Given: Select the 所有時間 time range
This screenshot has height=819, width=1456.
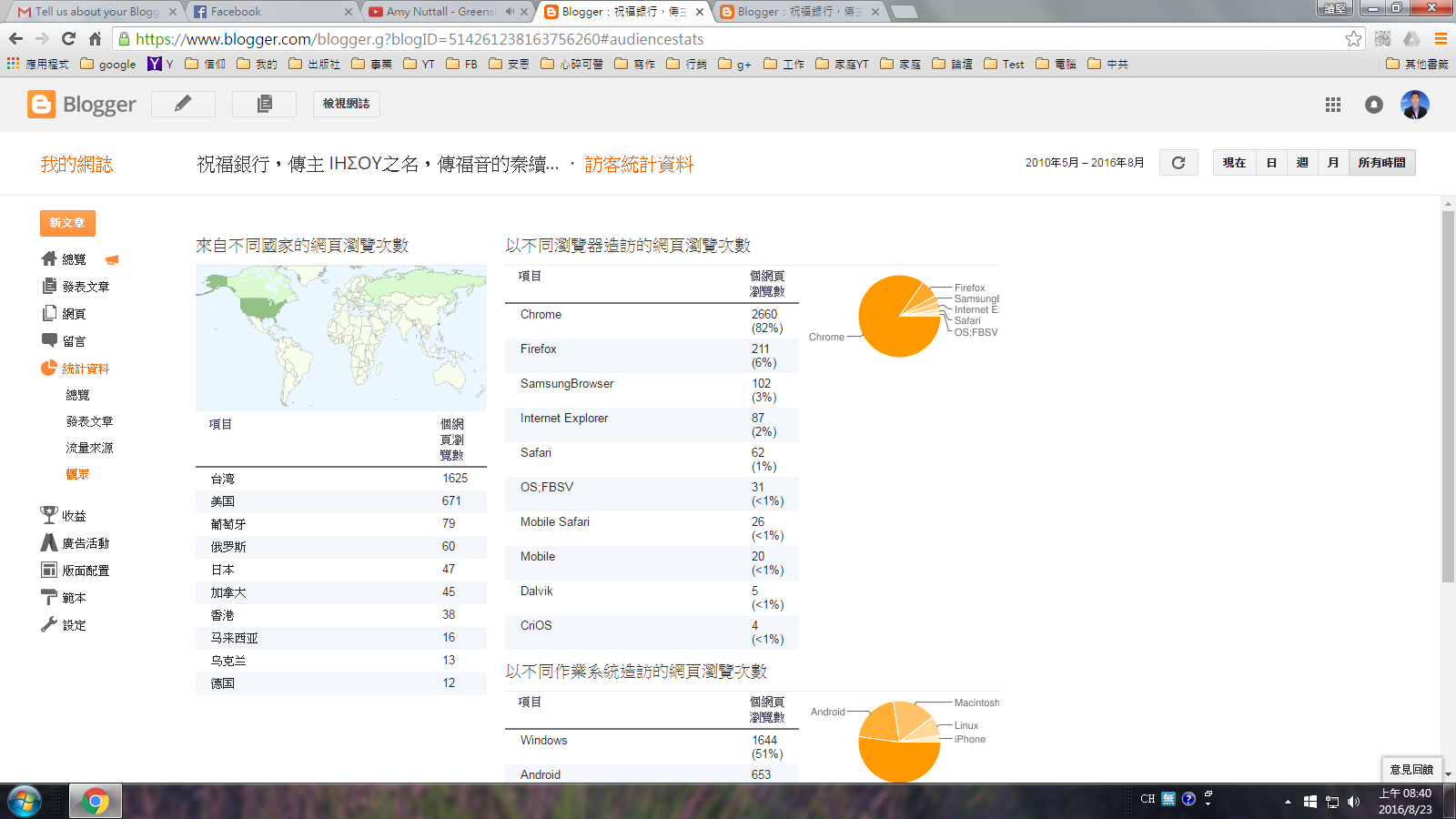Looking at the screenshot, I should pyautogui.click(x=1381, y=163).
